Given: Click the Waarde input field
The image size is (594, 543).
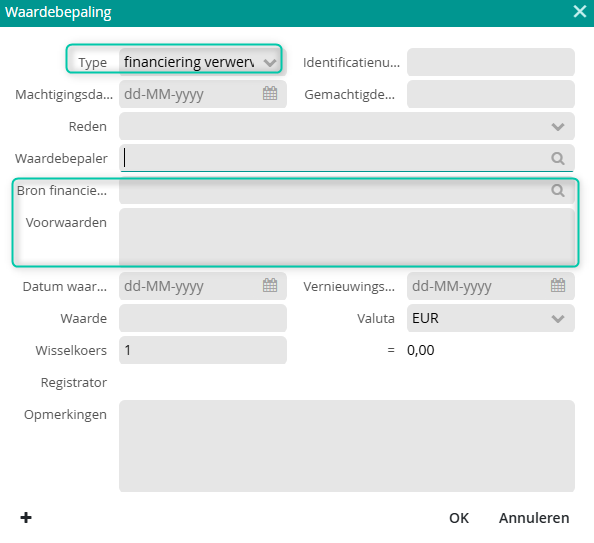Looking at the screenshot, I should click(203, 318).
